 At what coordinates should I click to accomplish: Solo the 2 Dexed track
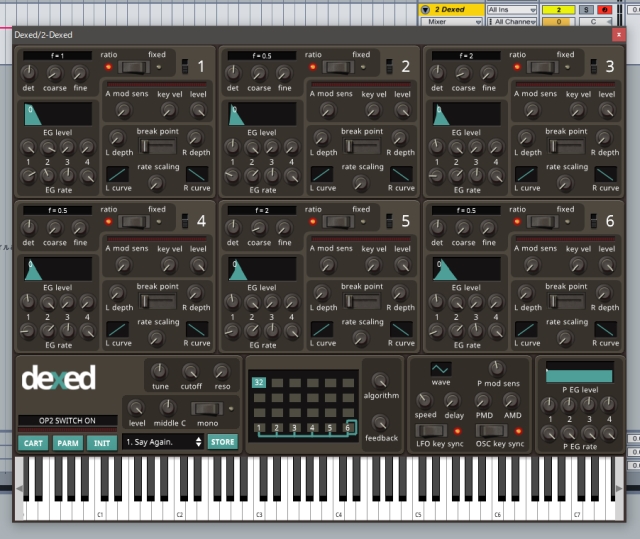pyautogui.click(x=588, y=9)
